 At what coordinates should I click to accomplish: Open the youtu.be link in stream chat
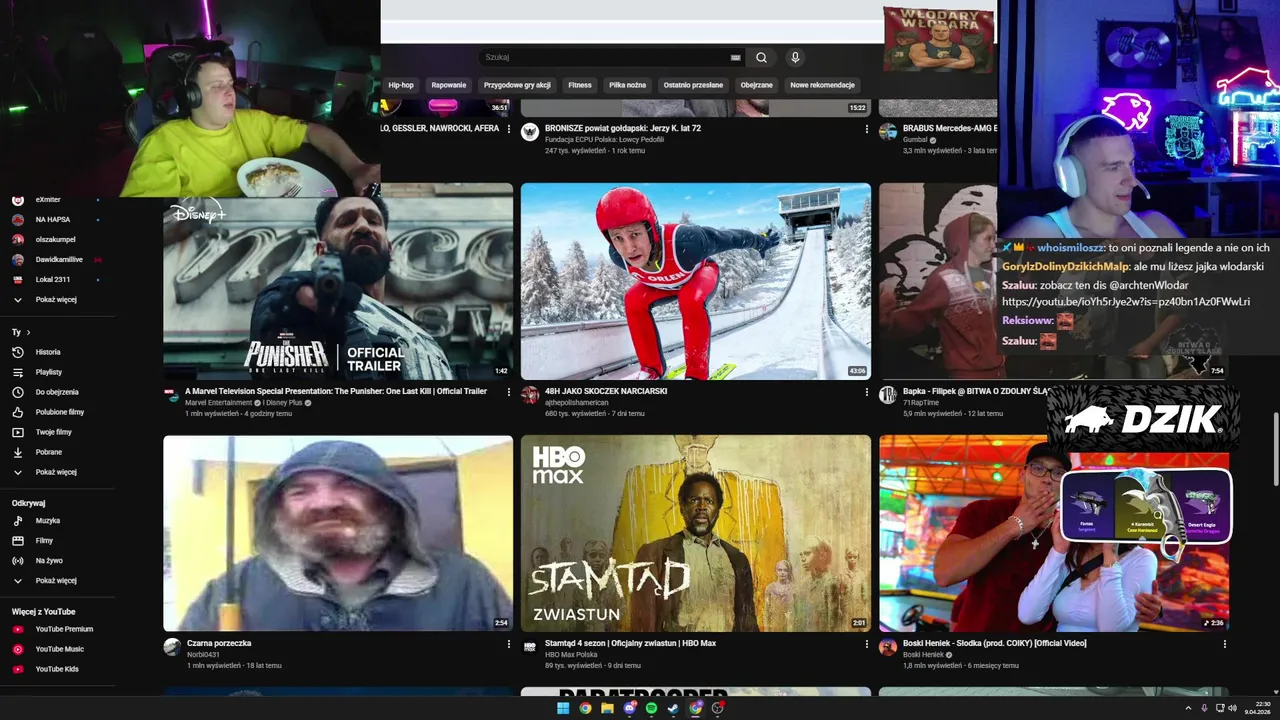(x=1126, y=302)
